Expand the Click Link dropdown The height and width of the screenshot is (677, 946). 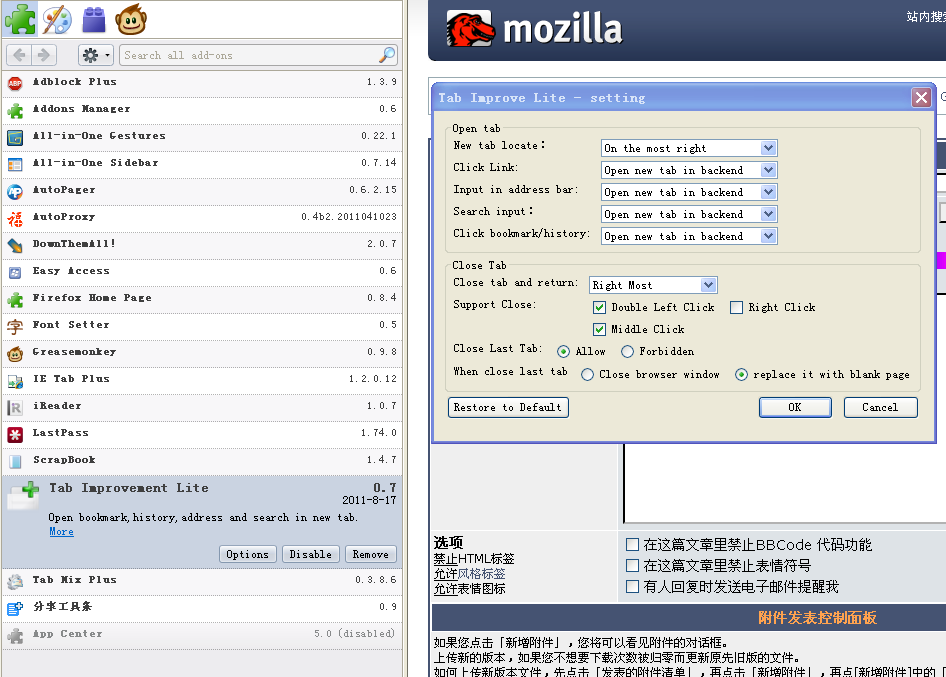(768, 170)
